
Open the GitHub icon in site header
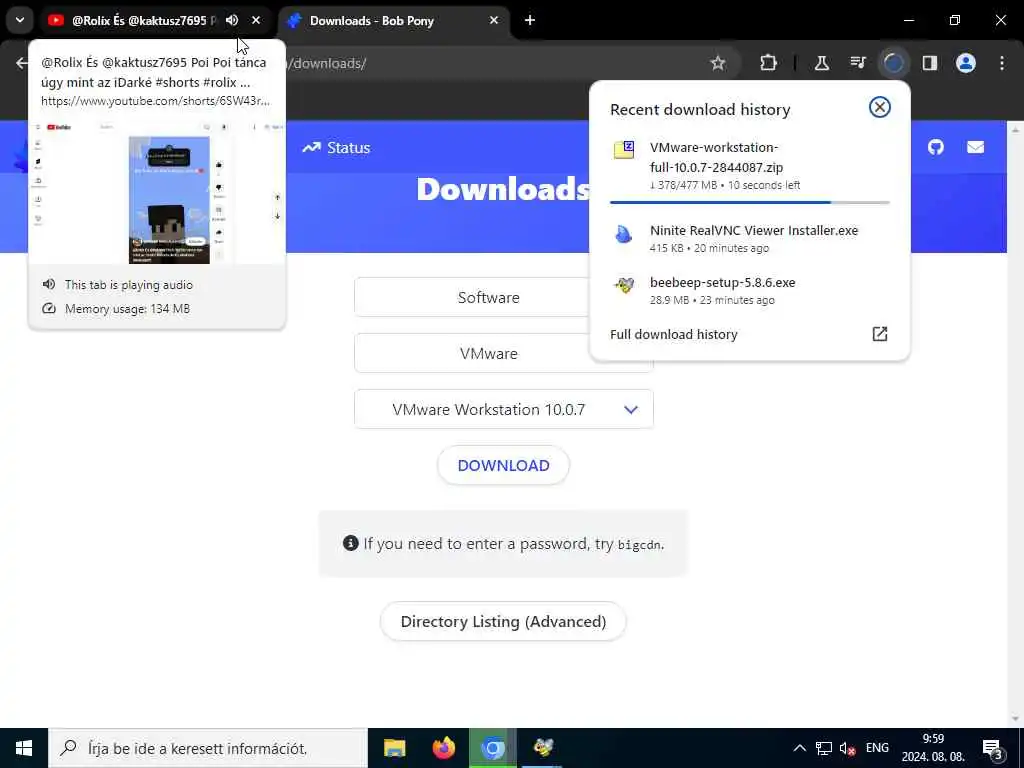936,147
